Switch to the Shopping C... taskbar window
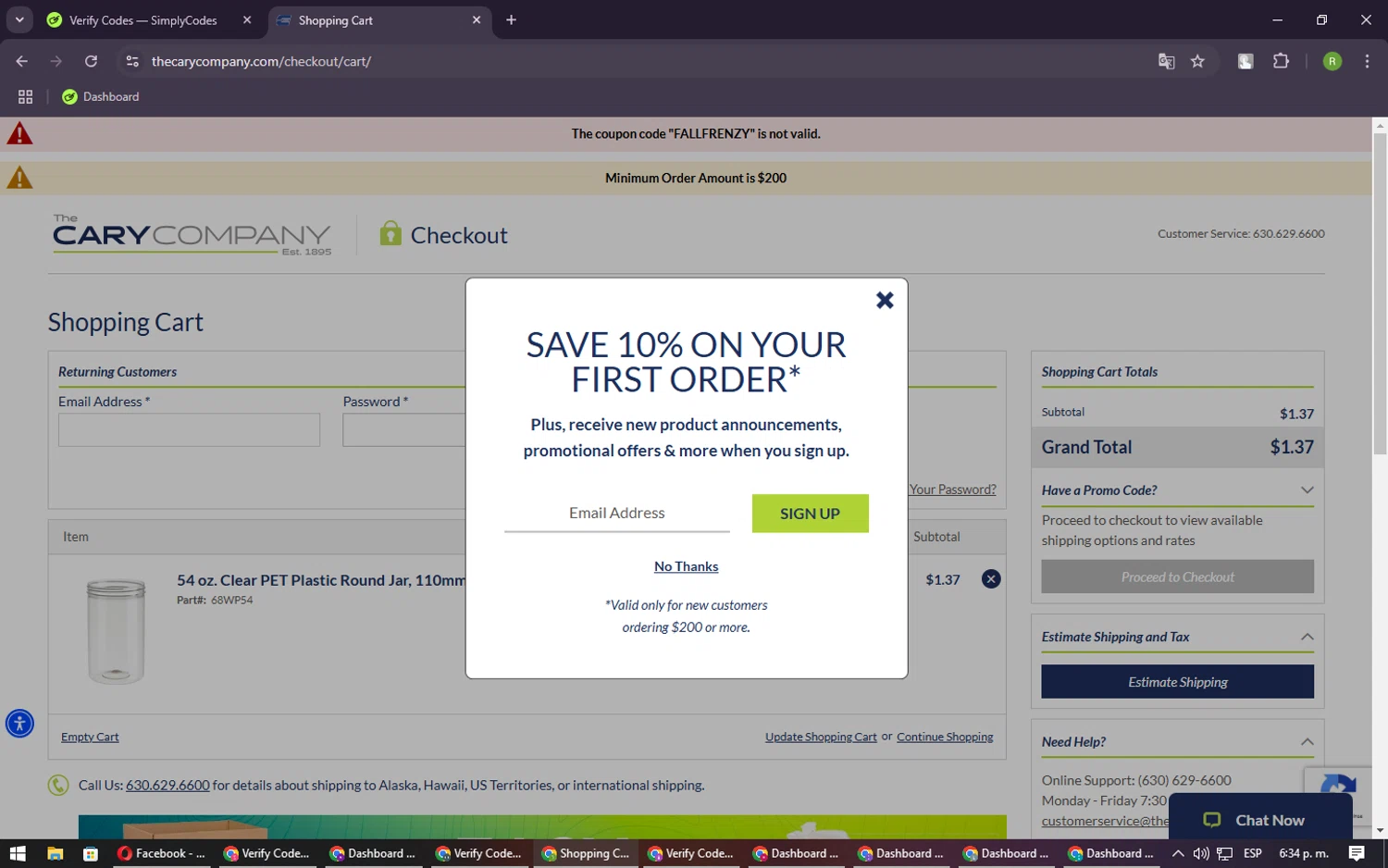 tap(585, 853)
